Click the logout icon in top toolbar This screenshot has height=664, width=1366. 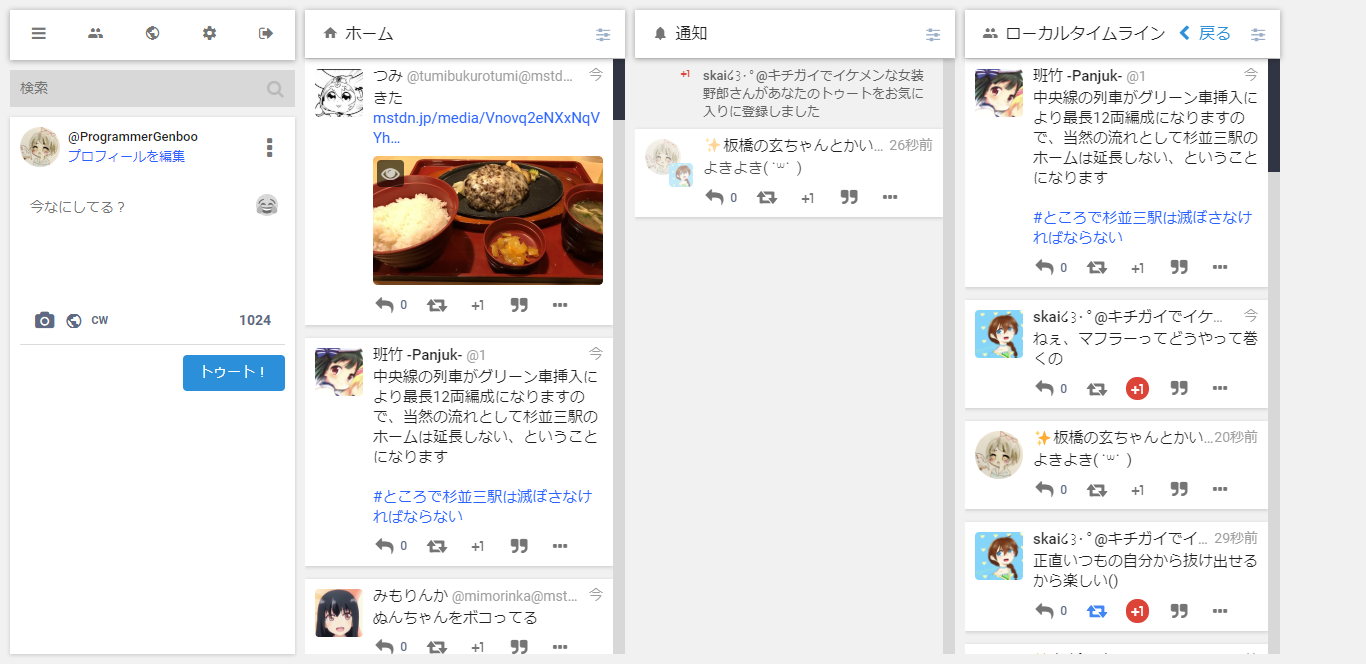[x=266, y=33]
